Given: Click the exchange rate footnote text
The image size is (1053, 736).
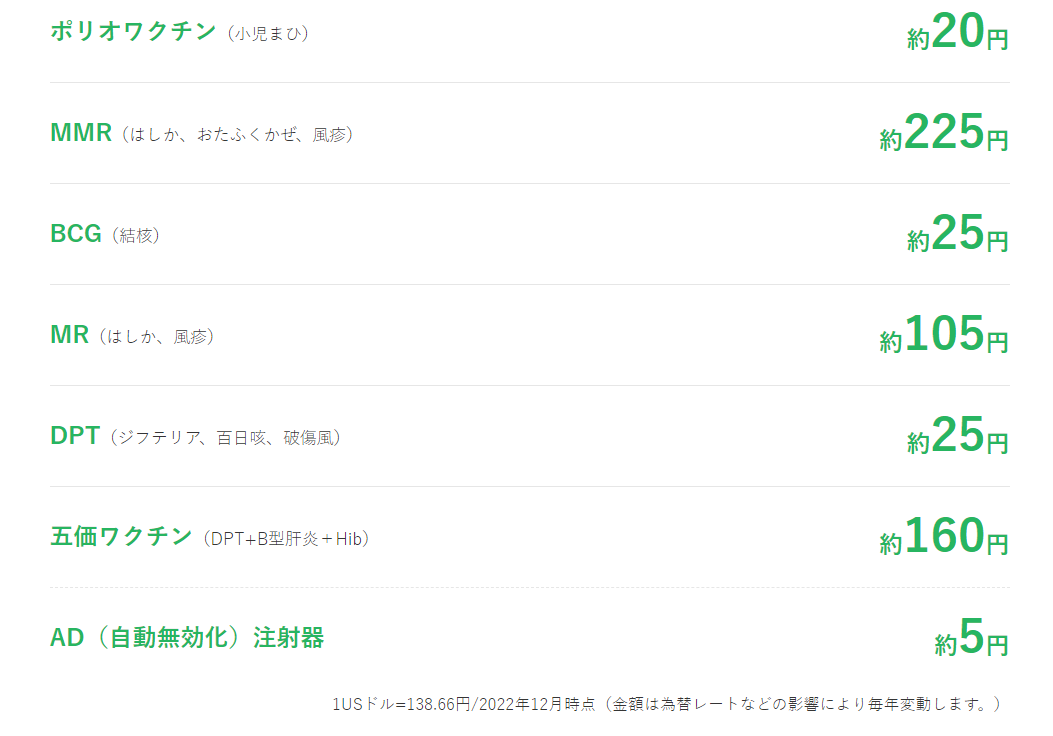Looking at the screenshot, I should [x=667, y=704].
